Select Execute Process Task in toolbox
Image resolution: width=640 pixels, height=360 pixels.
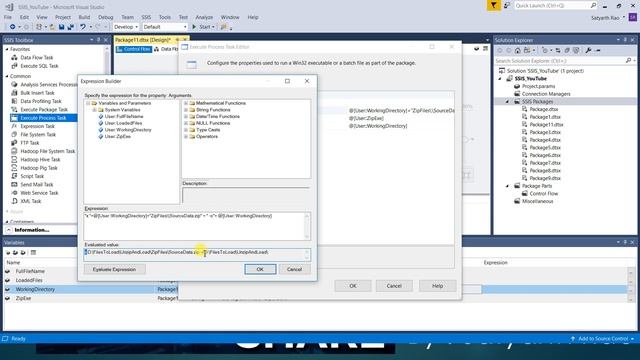[x=43, y=118]
